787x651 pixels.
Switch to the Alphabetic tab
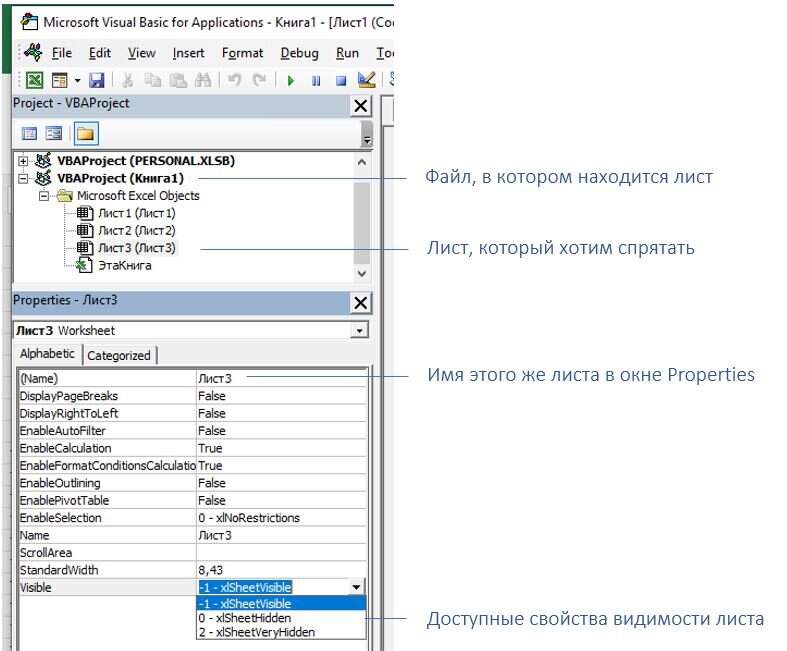pyautogui.click(x=47, y=354)
